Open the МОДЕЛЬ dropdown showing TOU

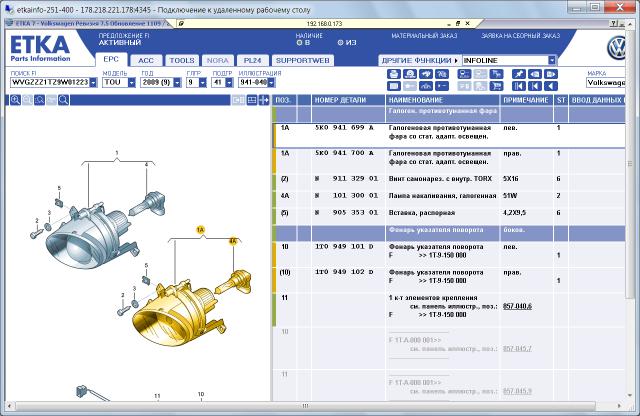pyautogui.click(x=131, y=82)
